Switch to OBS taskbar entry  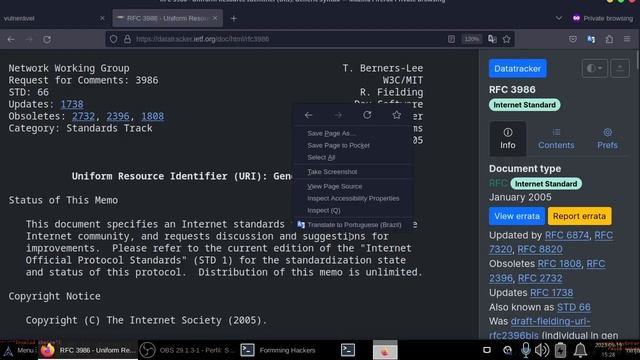click(187, 350)
